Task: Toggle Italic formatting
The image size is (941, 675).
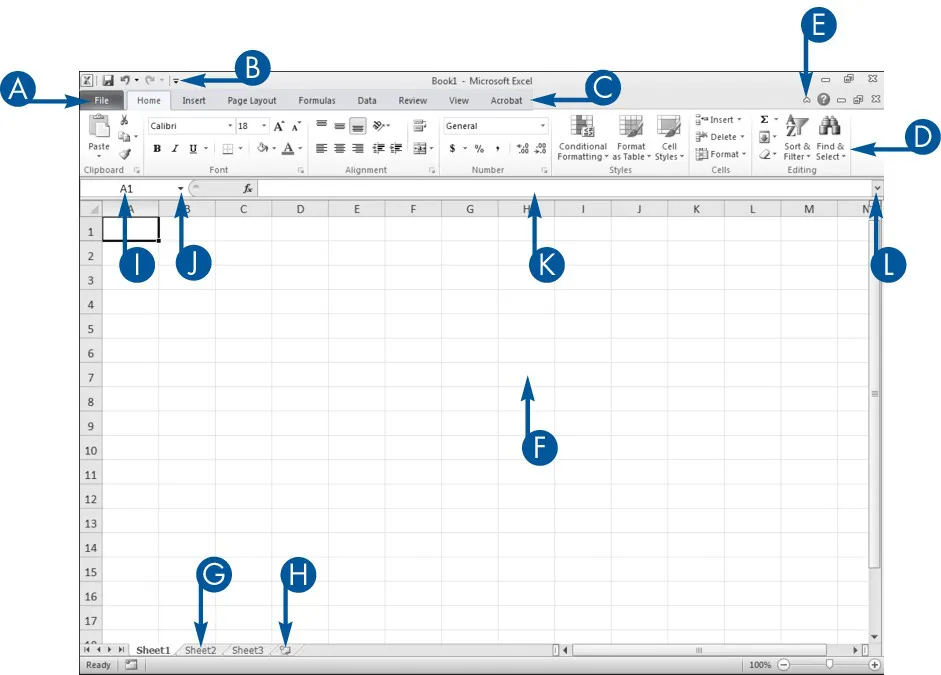Action: 174,148
